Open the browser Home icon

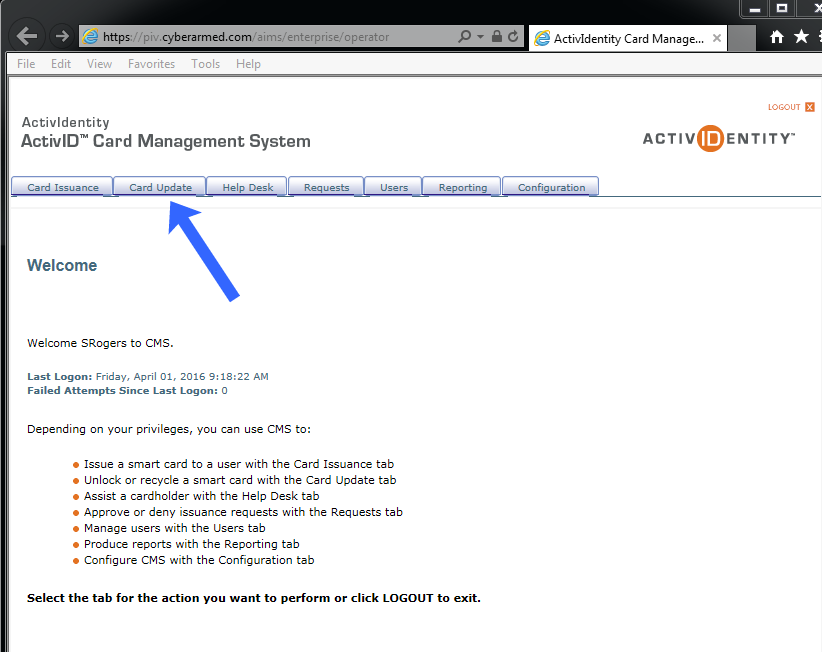[777, 37]
